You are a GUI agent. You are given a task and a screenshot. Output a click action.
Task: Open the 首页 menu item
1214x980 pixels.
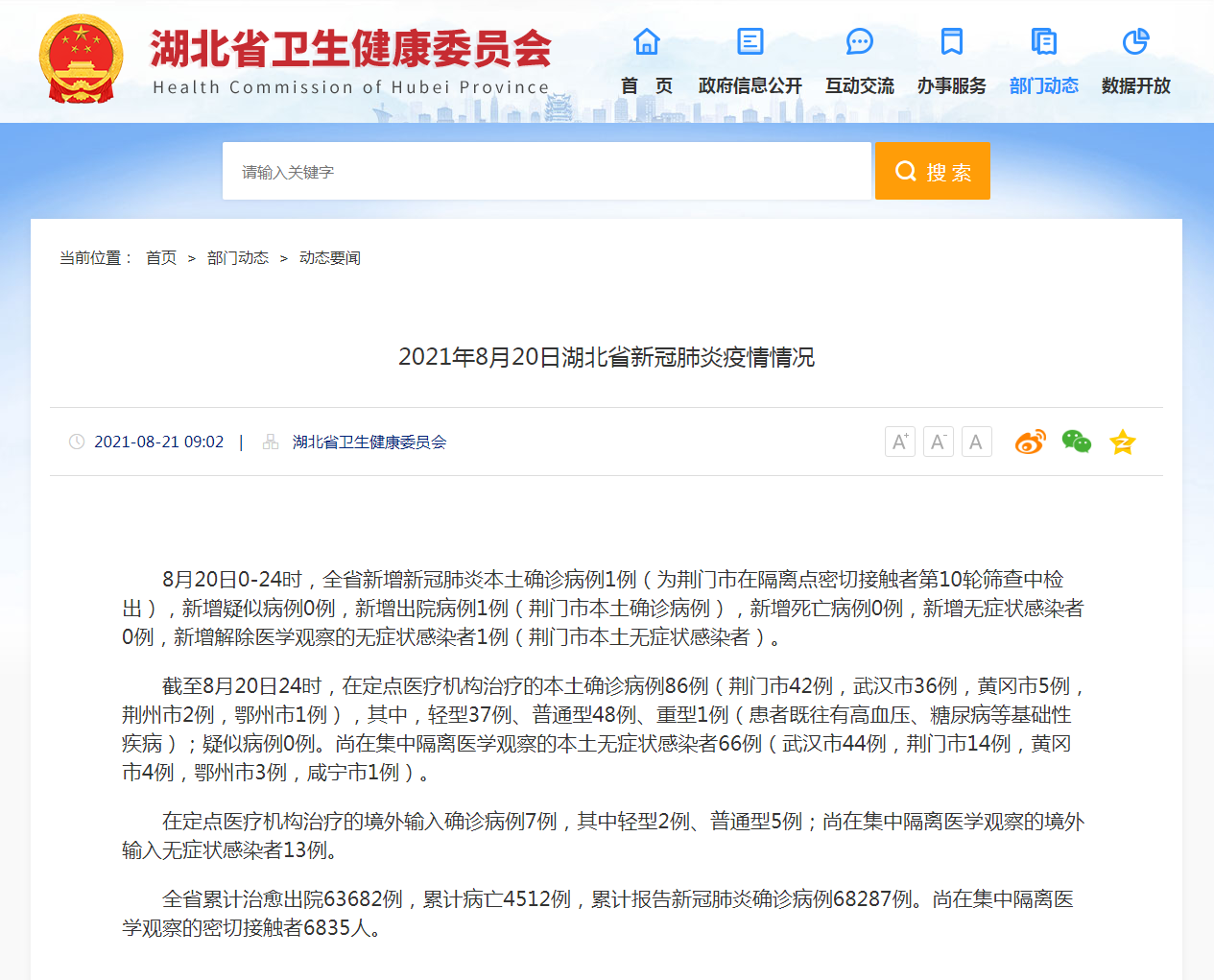(x=647, y=85)
